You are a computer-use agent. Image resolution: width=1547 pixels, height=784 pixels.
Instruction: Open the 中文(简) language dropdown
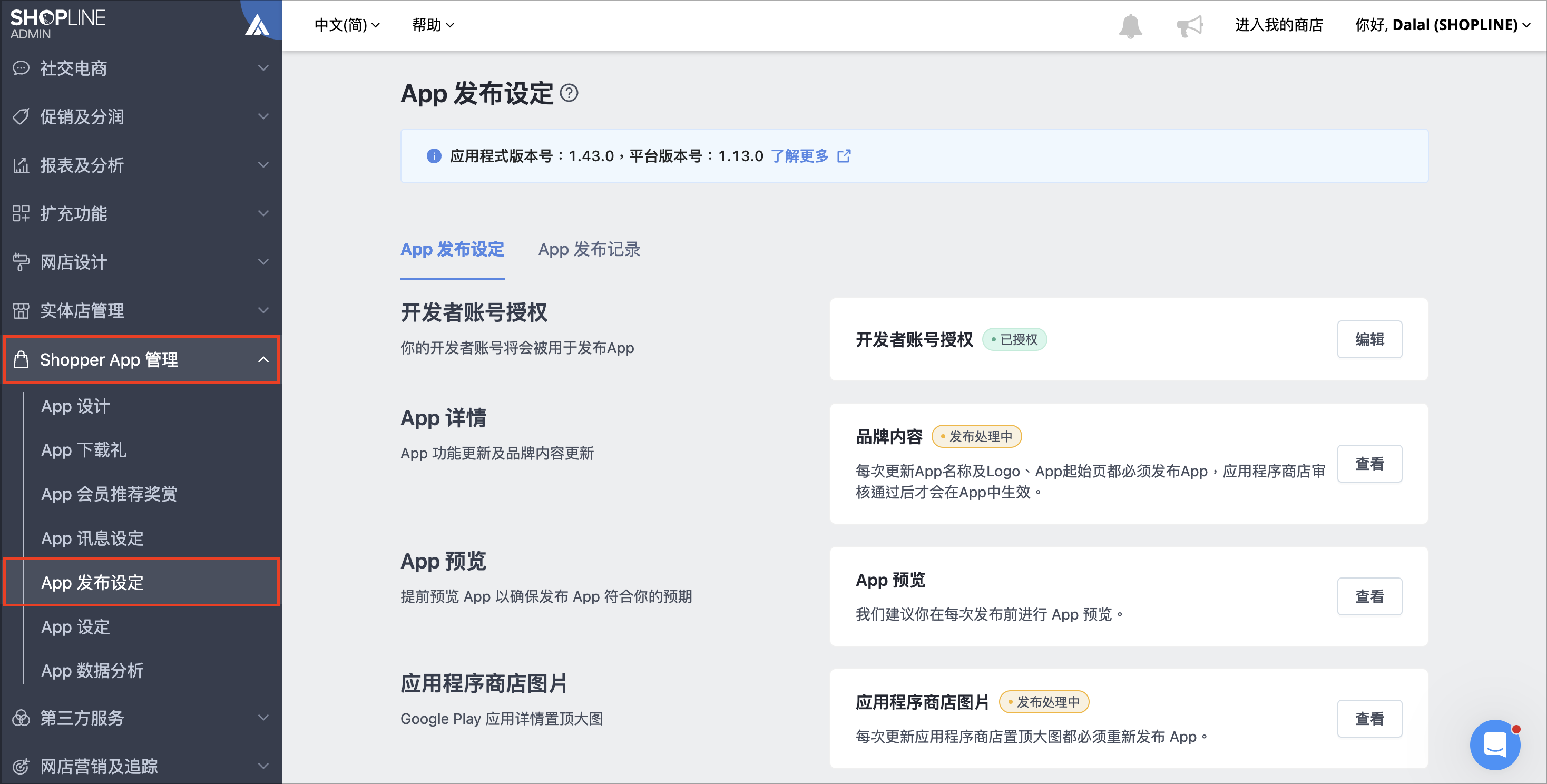point(347,25)
